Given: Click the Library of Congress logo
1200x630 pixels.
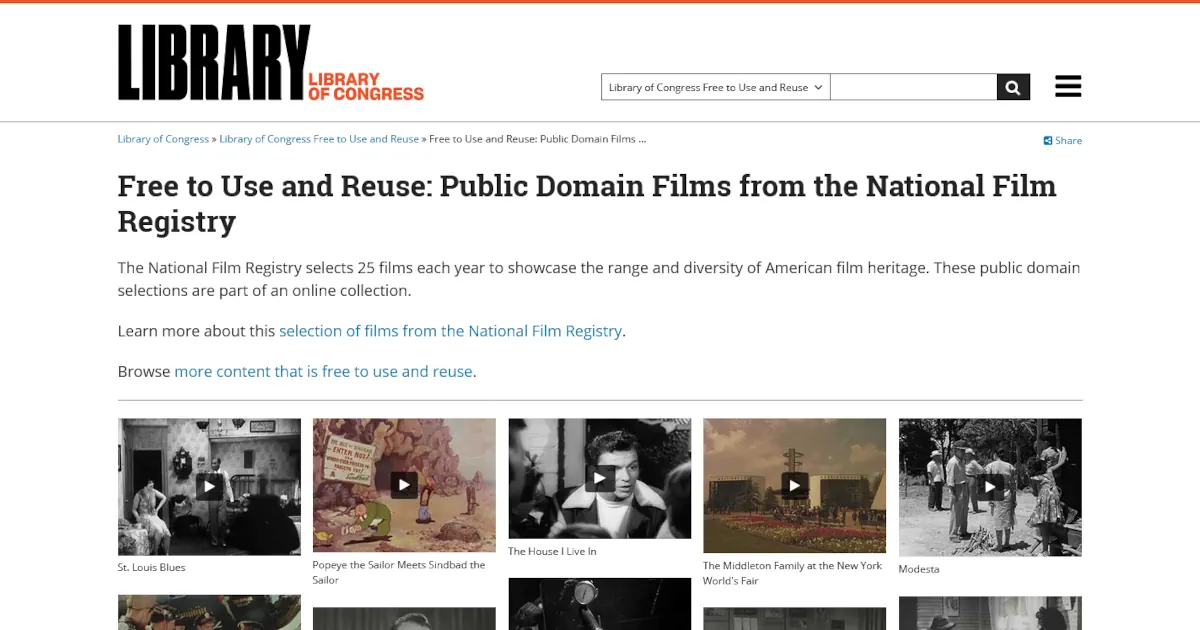Looking at the screenshot, I should pyautogui.click(x=271, y=63).
